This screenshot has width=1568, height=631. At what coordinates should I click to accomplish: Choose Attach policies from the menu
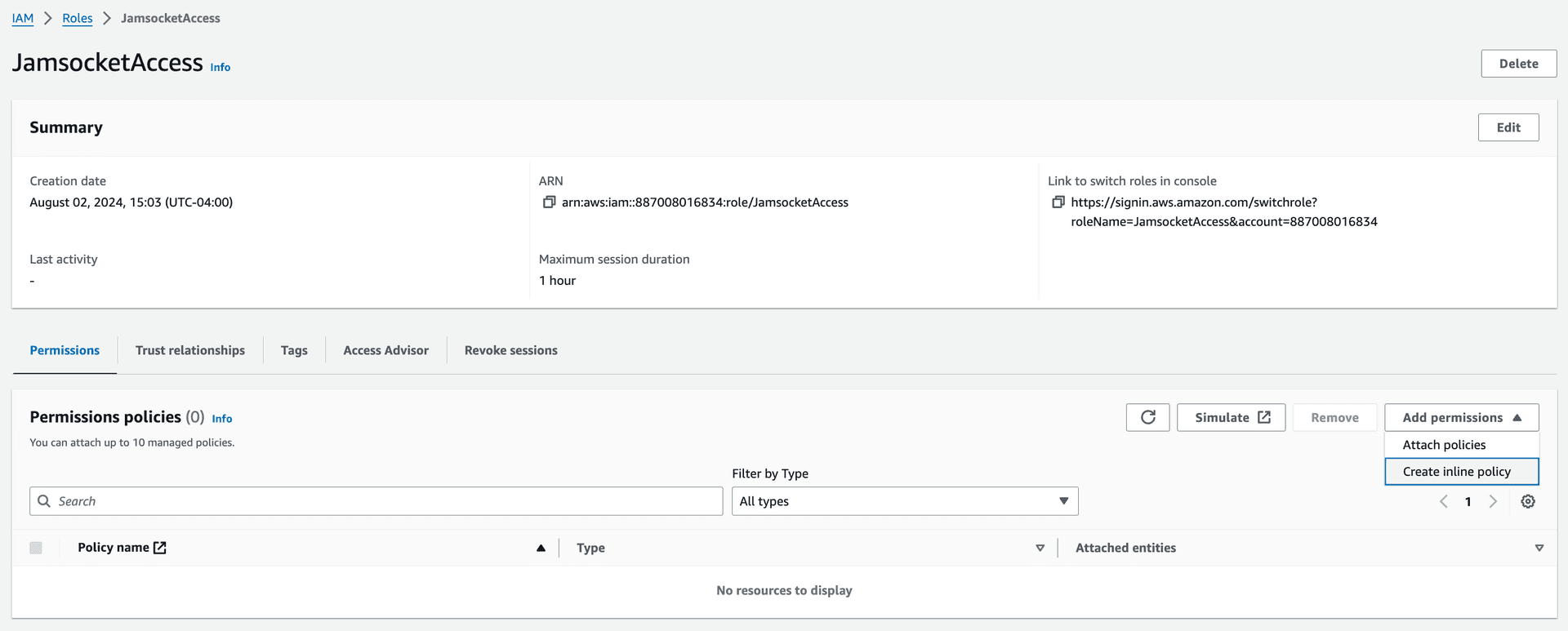pos(1462,445)
